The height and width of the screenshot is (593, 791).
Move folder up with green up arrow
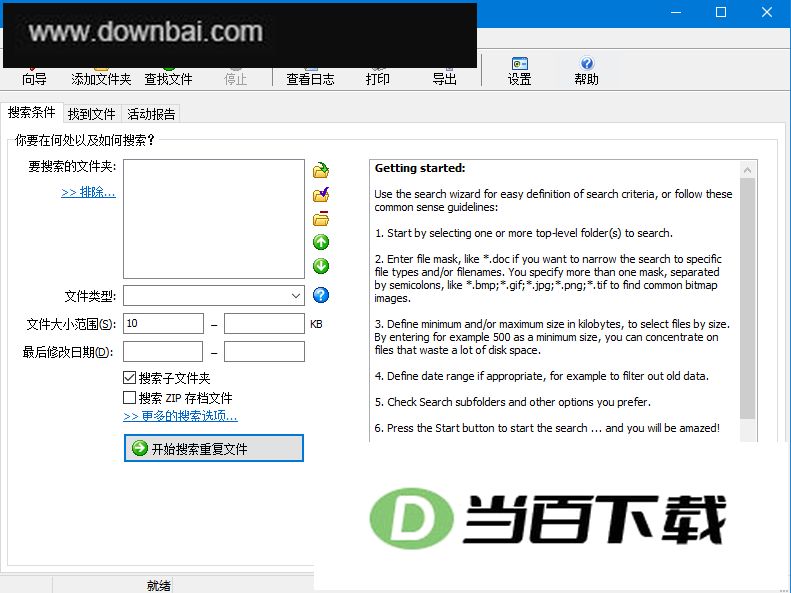[x=321, y=242]
